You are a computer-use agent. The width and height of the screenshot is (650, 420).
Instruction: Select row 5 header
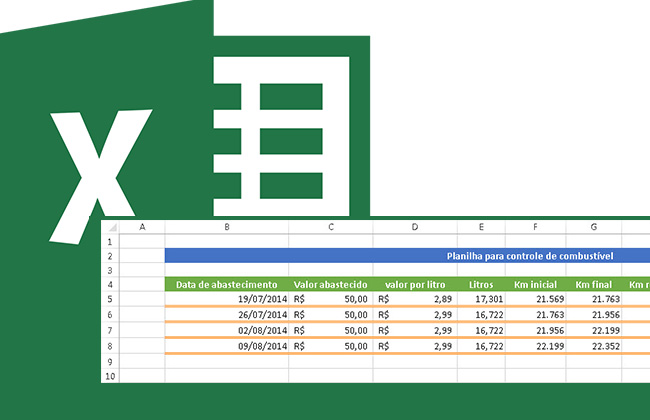(x=110, y=299)
